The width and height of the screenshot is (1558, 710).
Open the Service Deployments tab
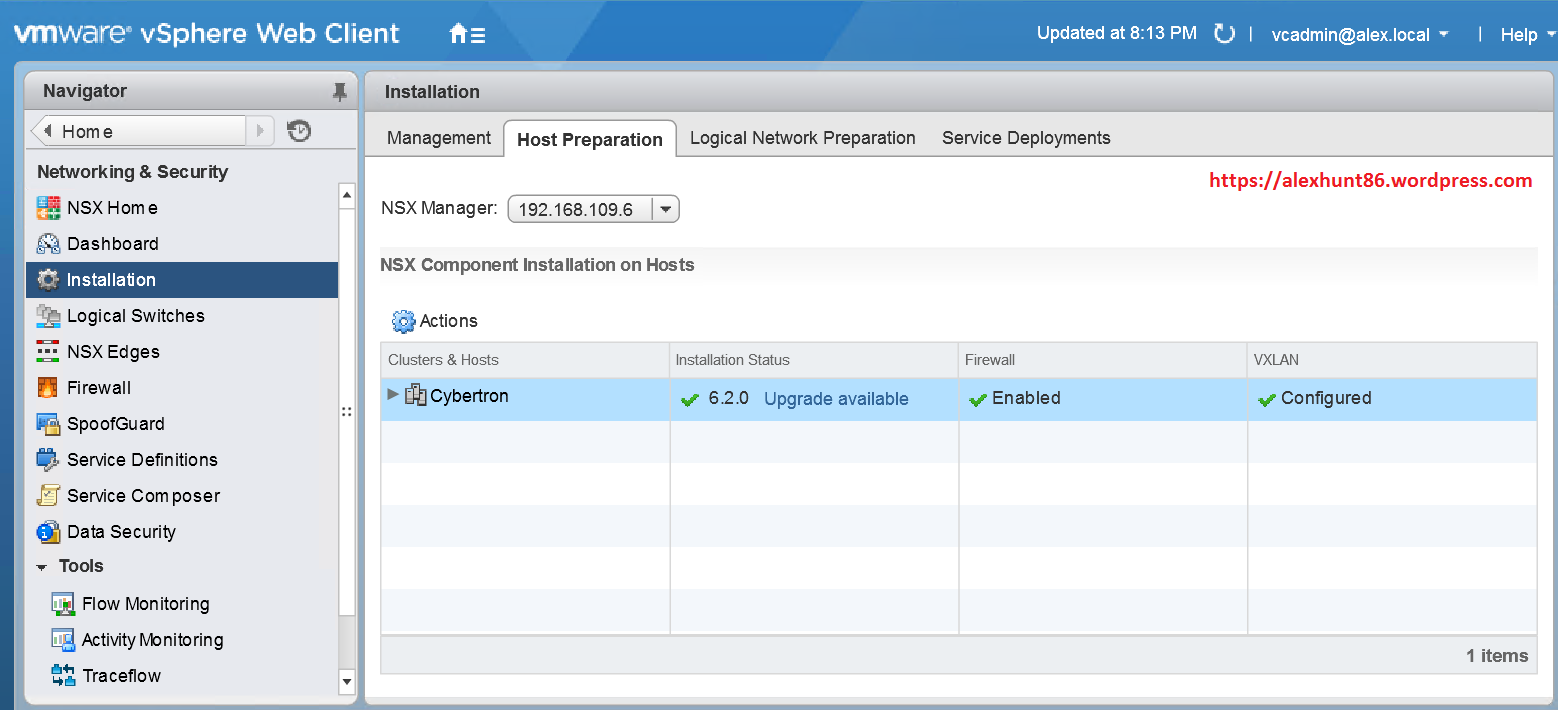[1025, 138]
